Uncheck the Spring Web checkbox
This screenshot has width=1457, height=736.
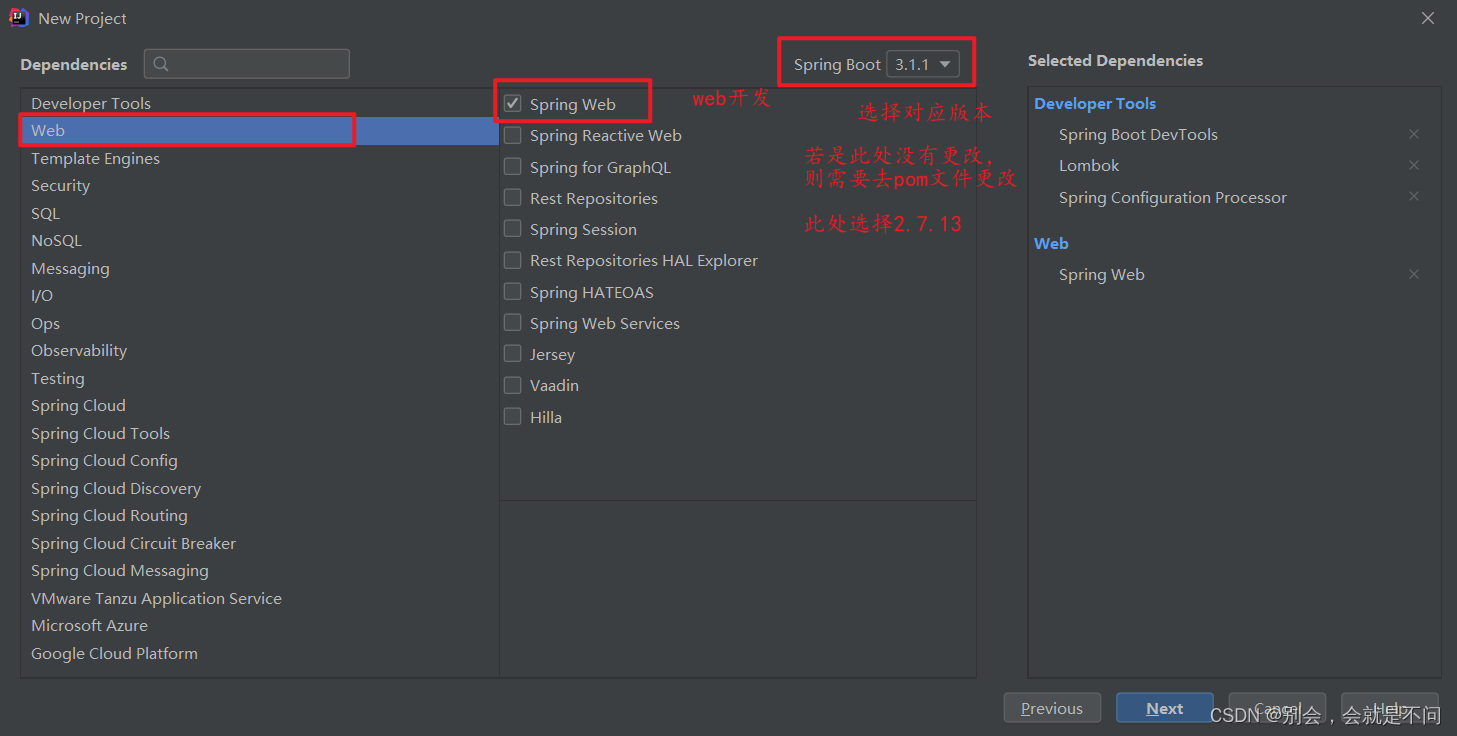(513, 104)
